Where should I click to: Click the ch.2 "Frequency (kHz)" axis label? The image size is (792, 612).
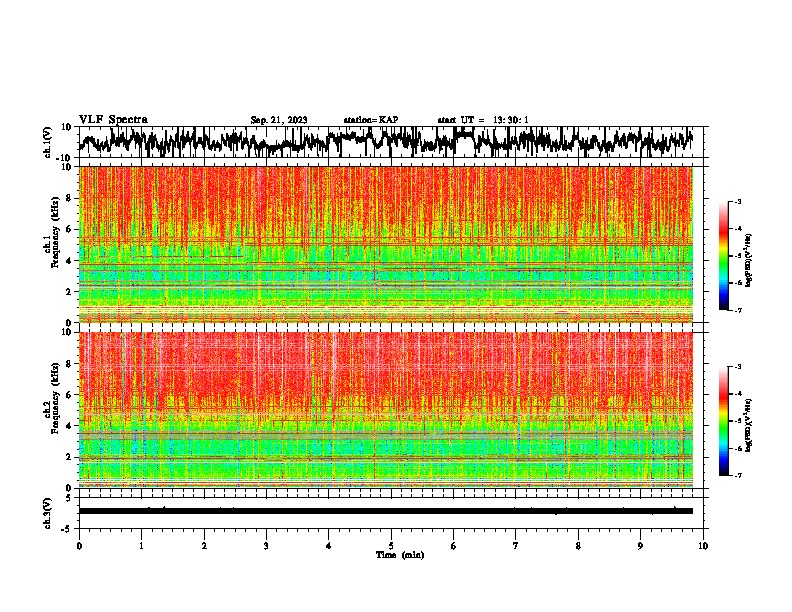55,398
